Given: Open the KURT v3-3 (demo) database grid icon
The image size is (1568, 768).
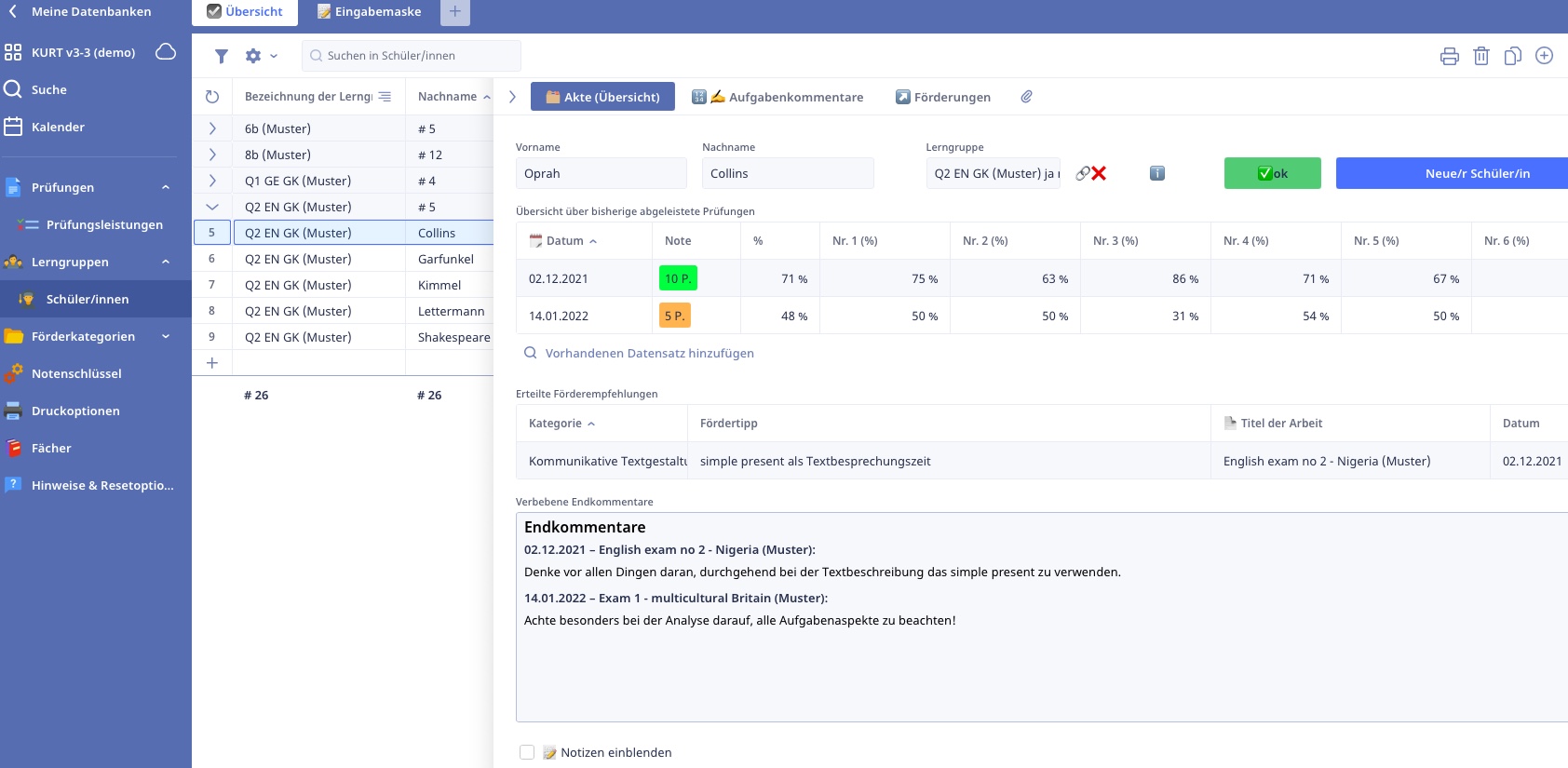Looking at the screenshot, I should (x=13, y=52).
